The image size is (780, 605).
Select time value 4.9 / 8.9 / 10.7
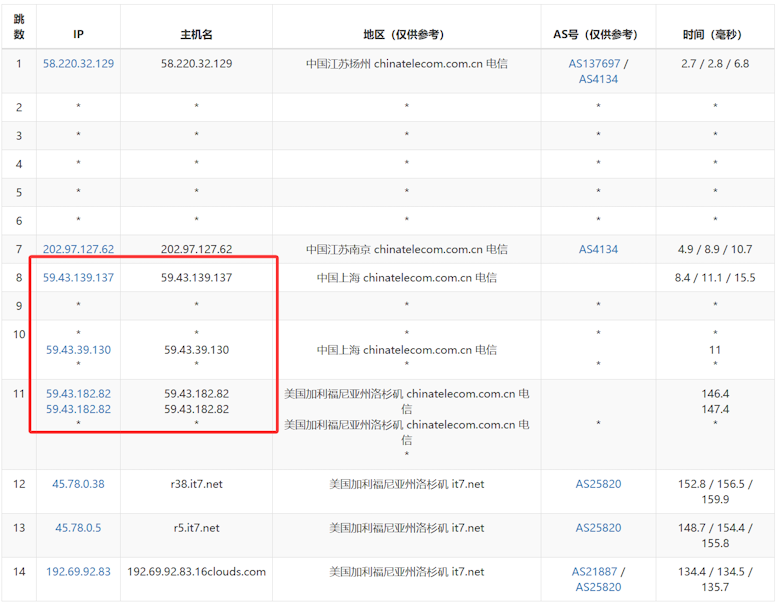pyautogui.click(x=715, y=249)
